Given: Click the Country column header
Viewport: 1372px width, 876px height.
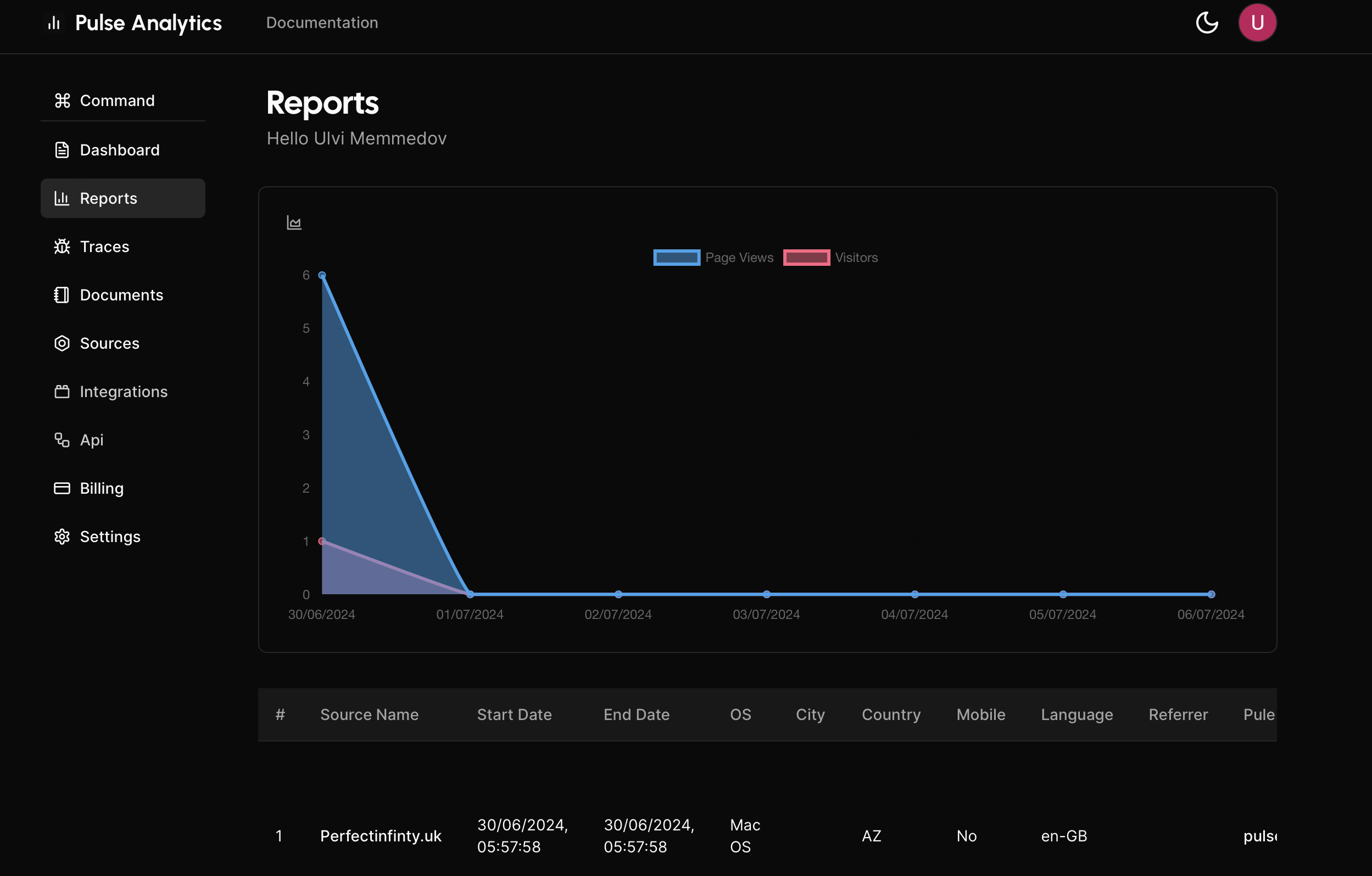Looking at the screenshot, I should (x=891, y=715).
